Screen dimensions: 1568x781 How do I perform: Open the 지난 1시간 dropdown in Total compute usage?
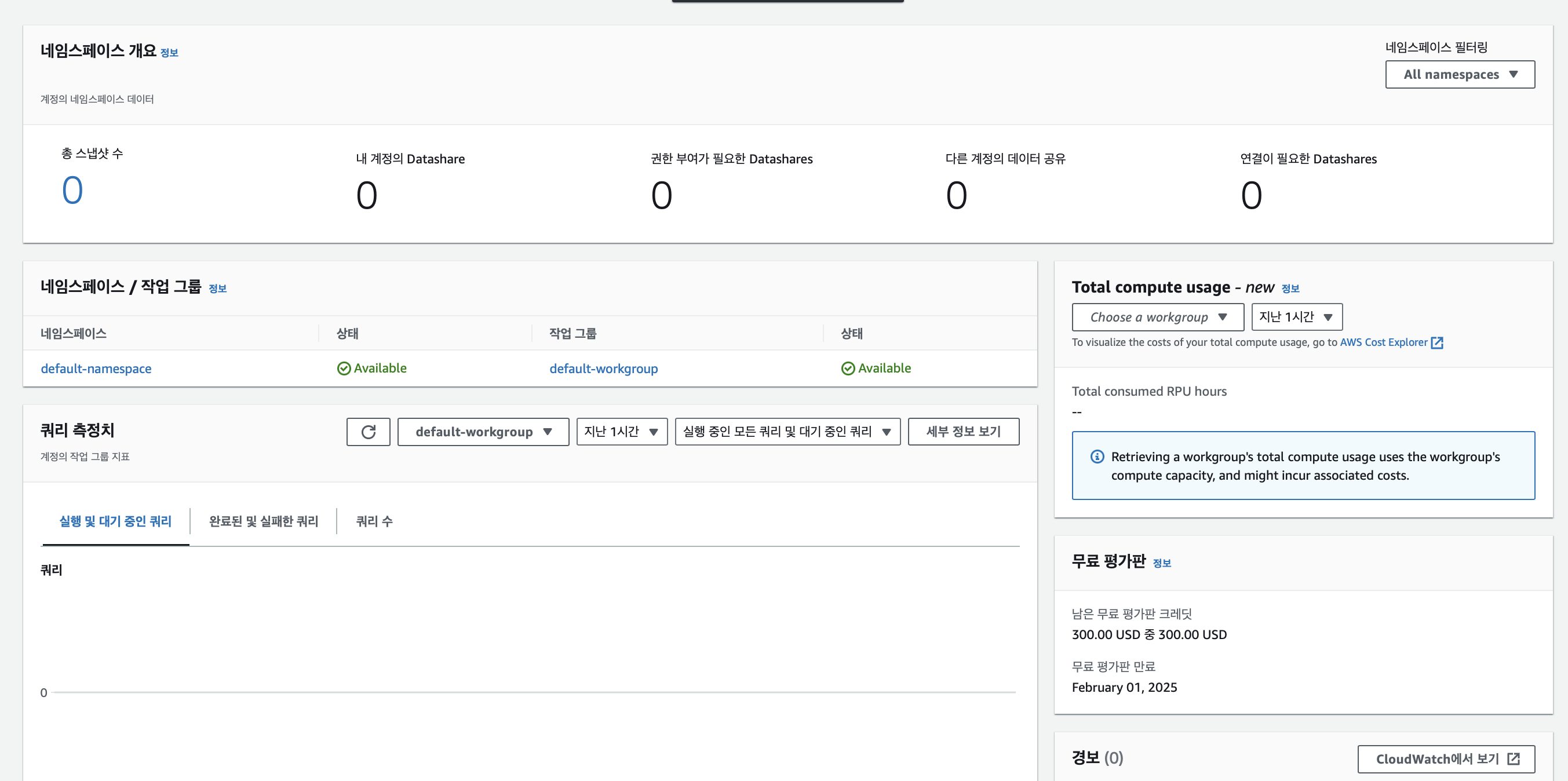[x=1296, y=317]
